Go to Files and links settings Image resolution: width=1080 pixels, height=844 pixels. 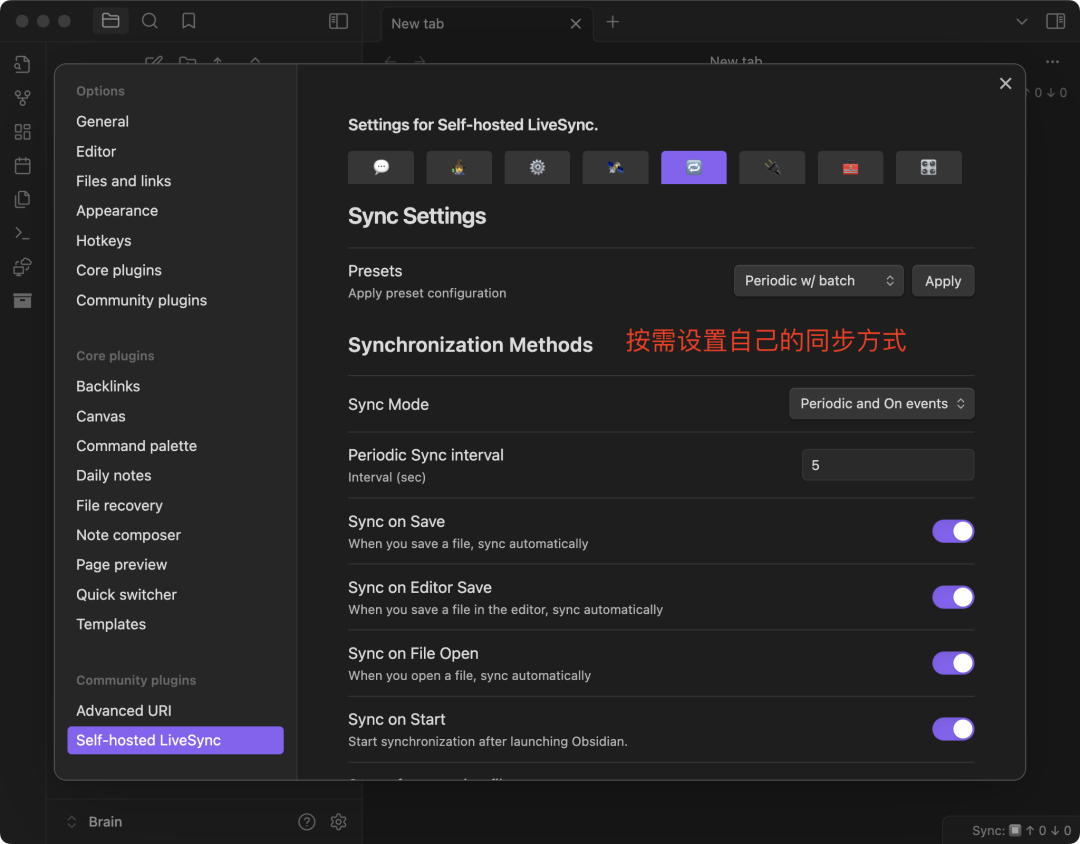[x=123, y=181]
